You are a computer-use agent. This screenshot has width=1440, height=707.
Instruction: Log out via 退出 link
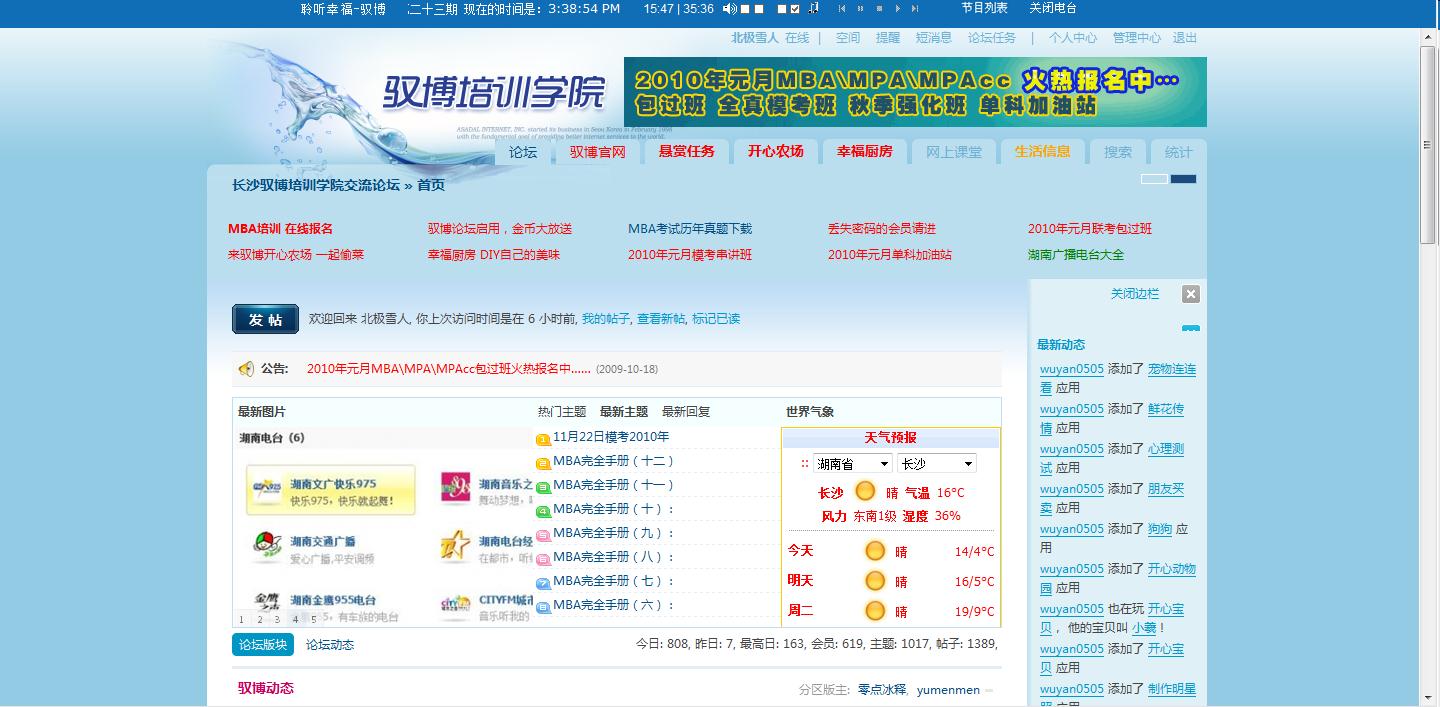coord(1185,38)
